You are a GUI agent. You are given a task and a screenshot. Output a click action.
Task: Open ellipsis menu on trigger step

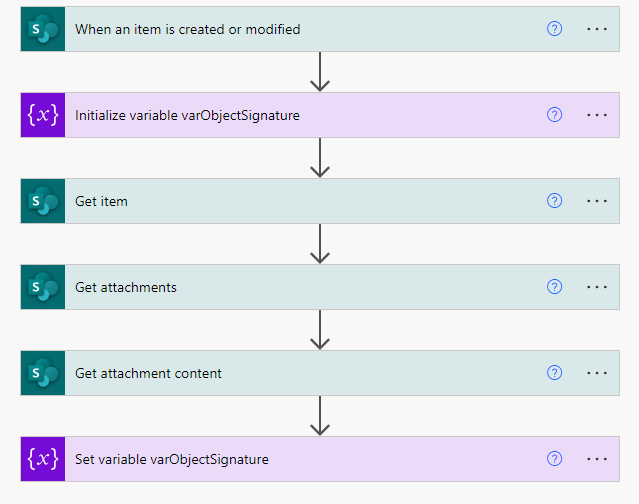pos(597,29)
